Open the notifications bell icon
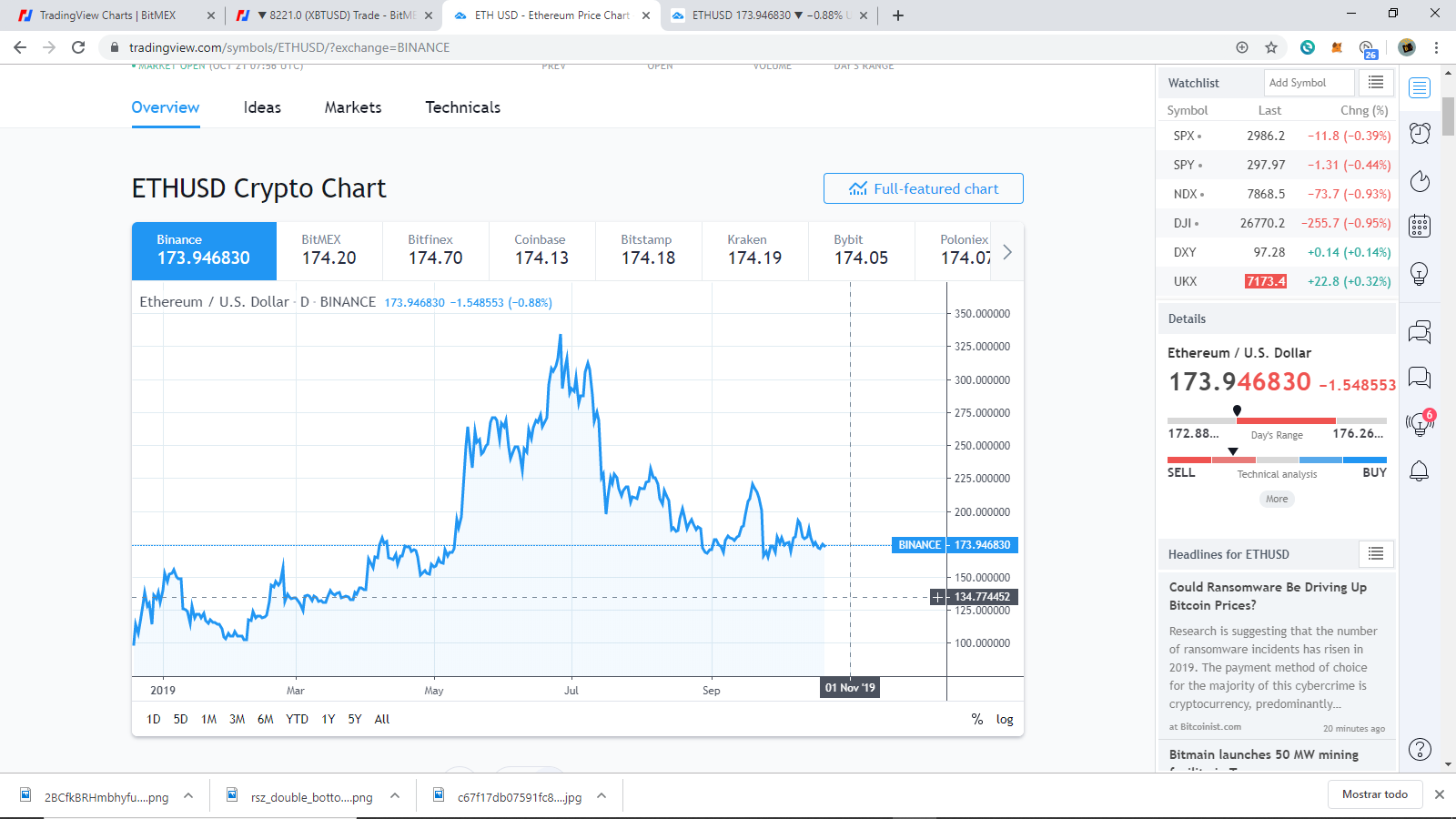The height and width of the screenshot is (819, 1456). pos(1420,470)
